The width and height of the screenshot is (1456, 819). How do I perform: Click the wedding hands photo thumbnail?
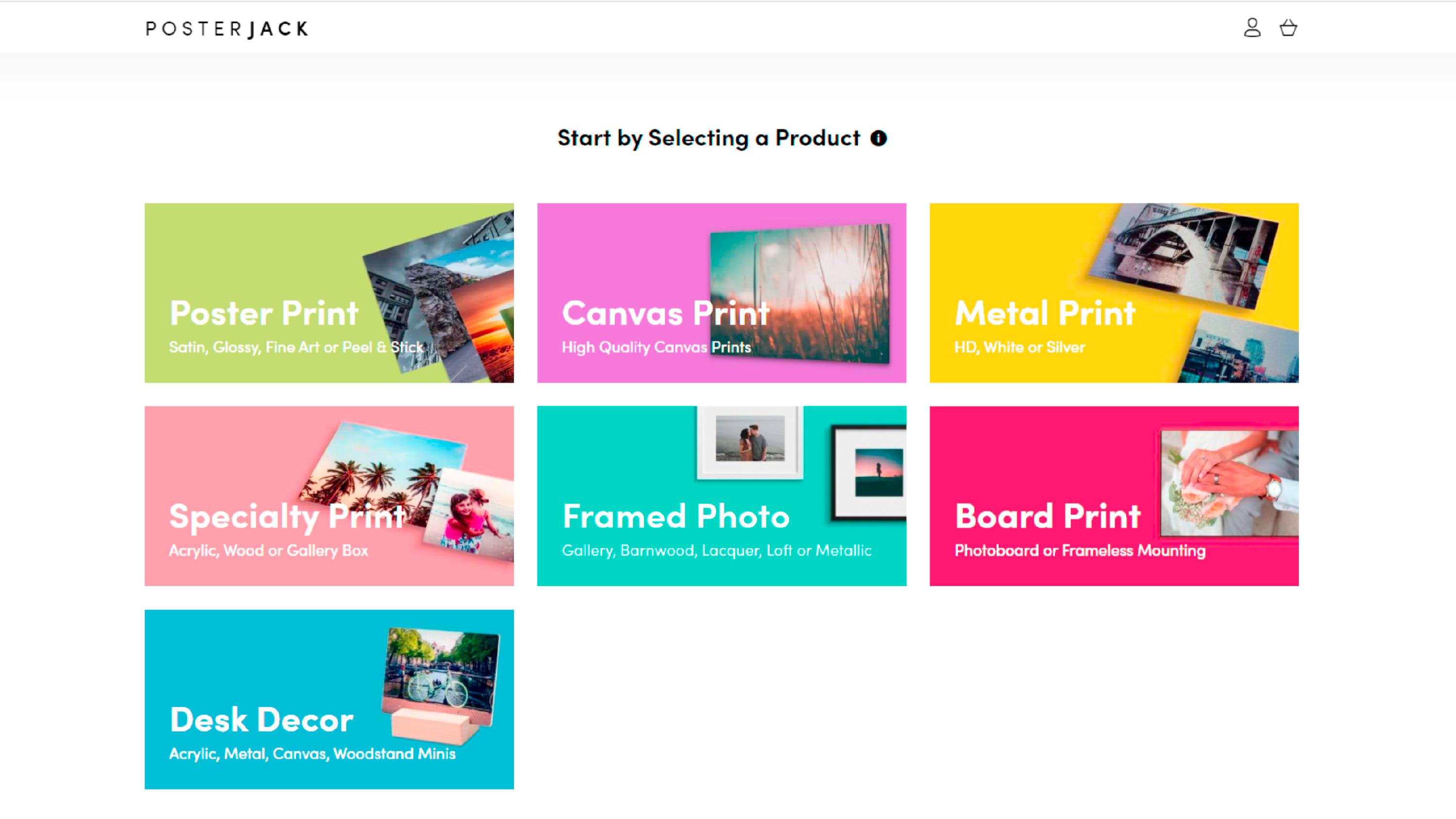pos(1229,483)
